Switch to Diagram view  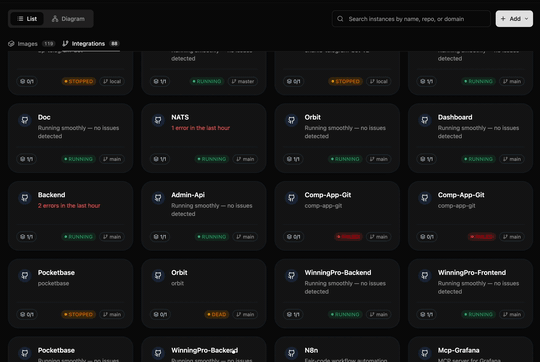68,19
